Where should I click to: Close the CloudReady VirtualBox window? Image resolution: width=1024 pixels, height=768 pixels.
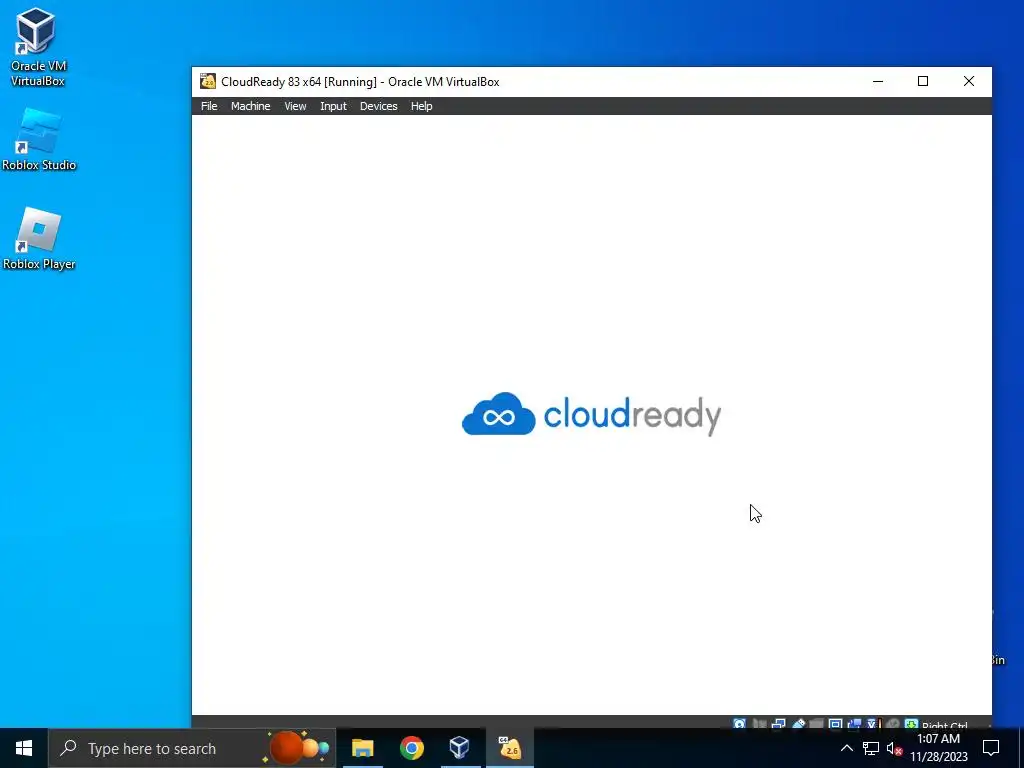969,82
